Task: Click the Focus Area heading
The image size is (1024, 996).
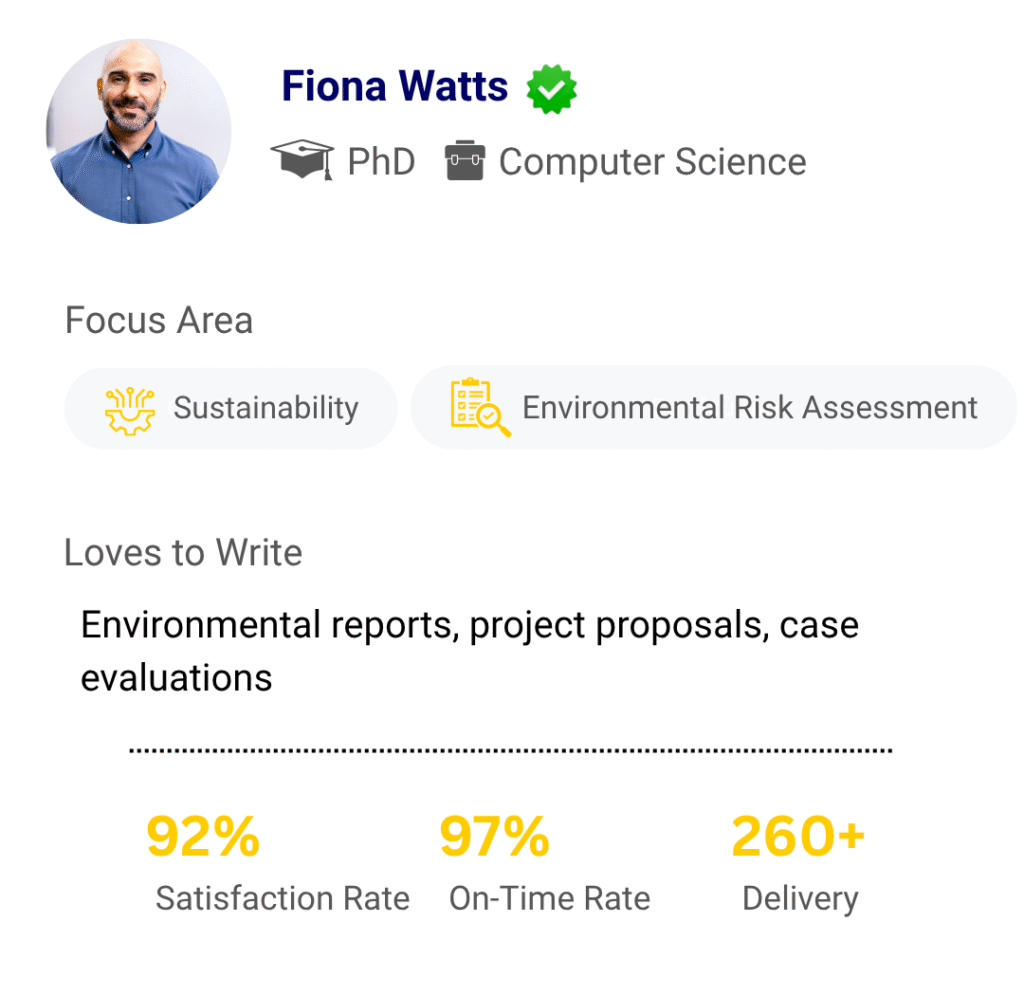Action: pyautogui.click(x=159, y=321)
